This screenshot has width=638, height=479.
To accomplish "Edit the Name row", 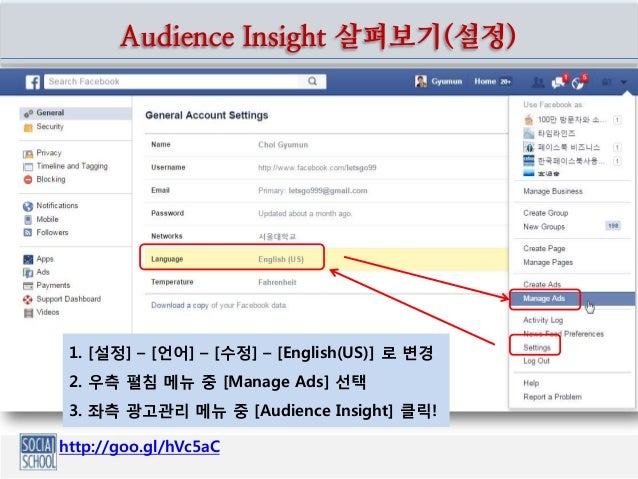I will (x=326, y=145).
